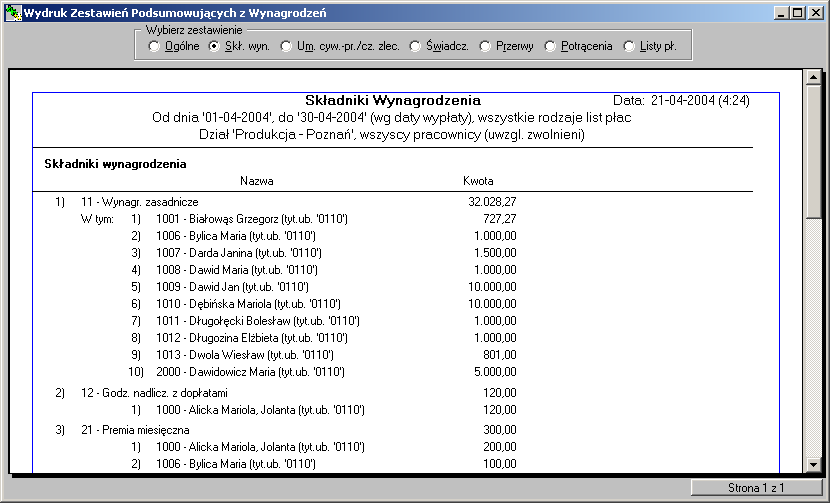This screenshot has height=503, width=830.
Task: Click the scrollbar down arrow
Action: [x=814, y=464]
